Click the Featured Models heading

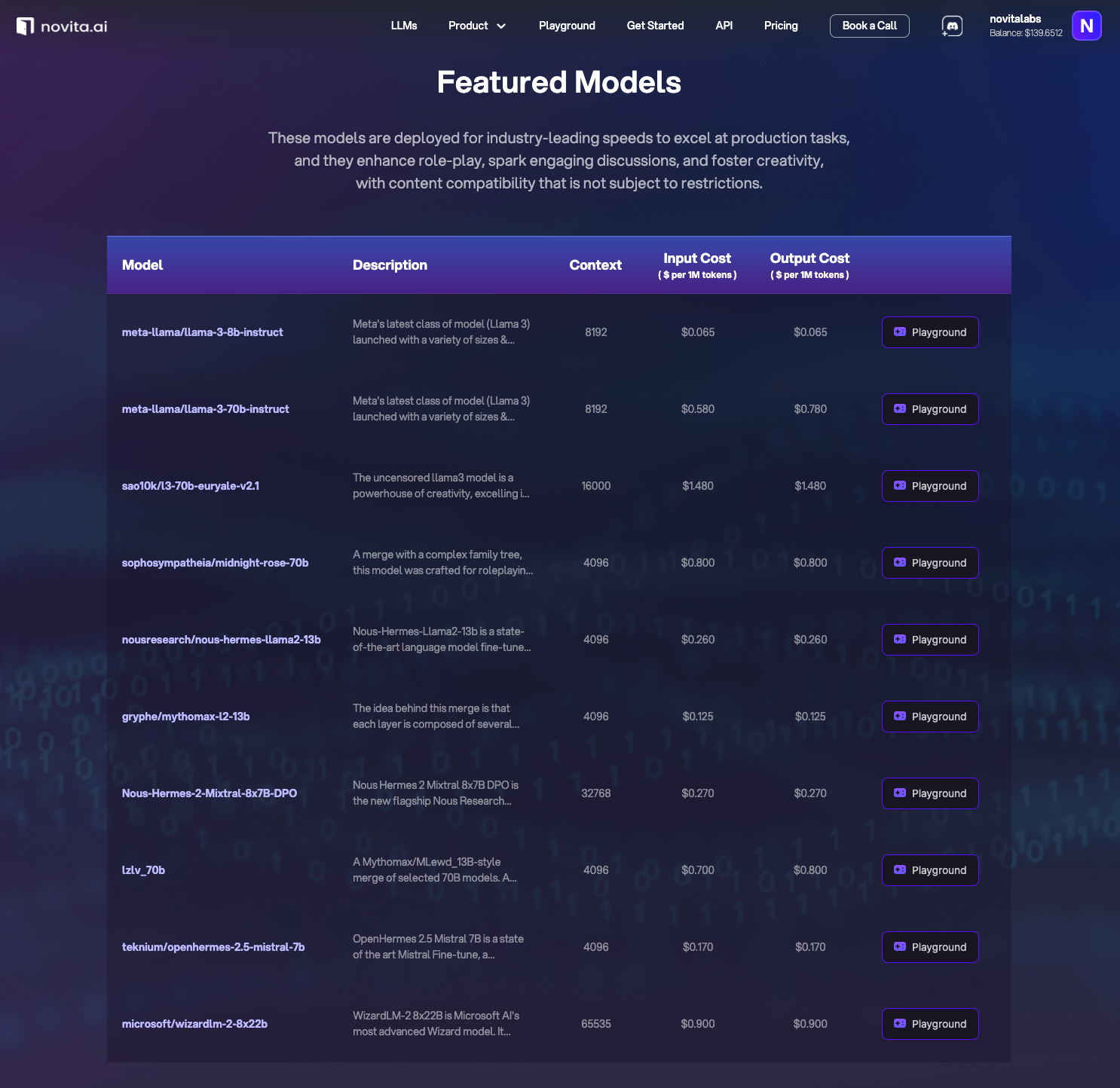(x=559, y=82)
